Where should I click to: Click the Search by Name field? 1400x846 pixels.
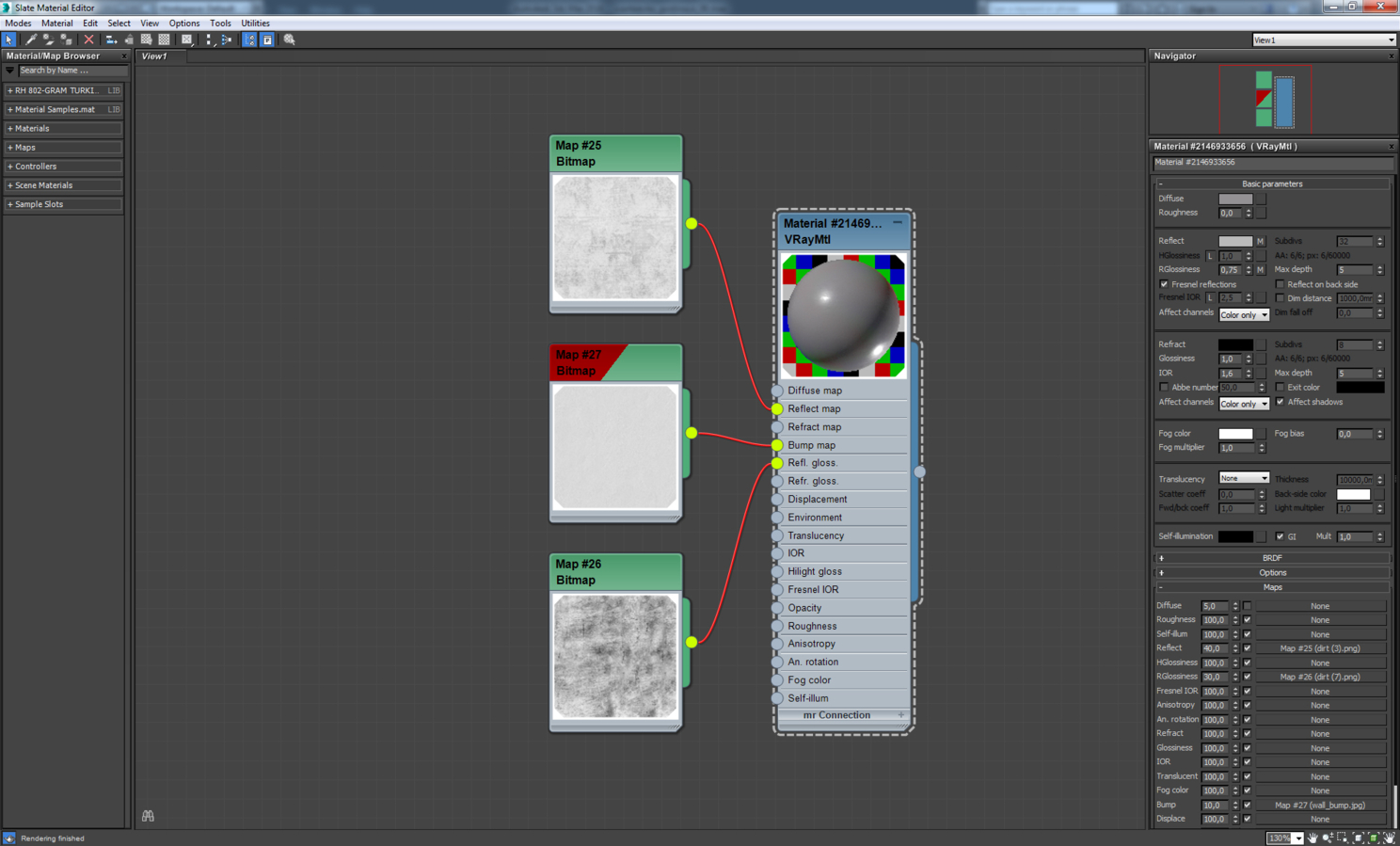point(72,71)
